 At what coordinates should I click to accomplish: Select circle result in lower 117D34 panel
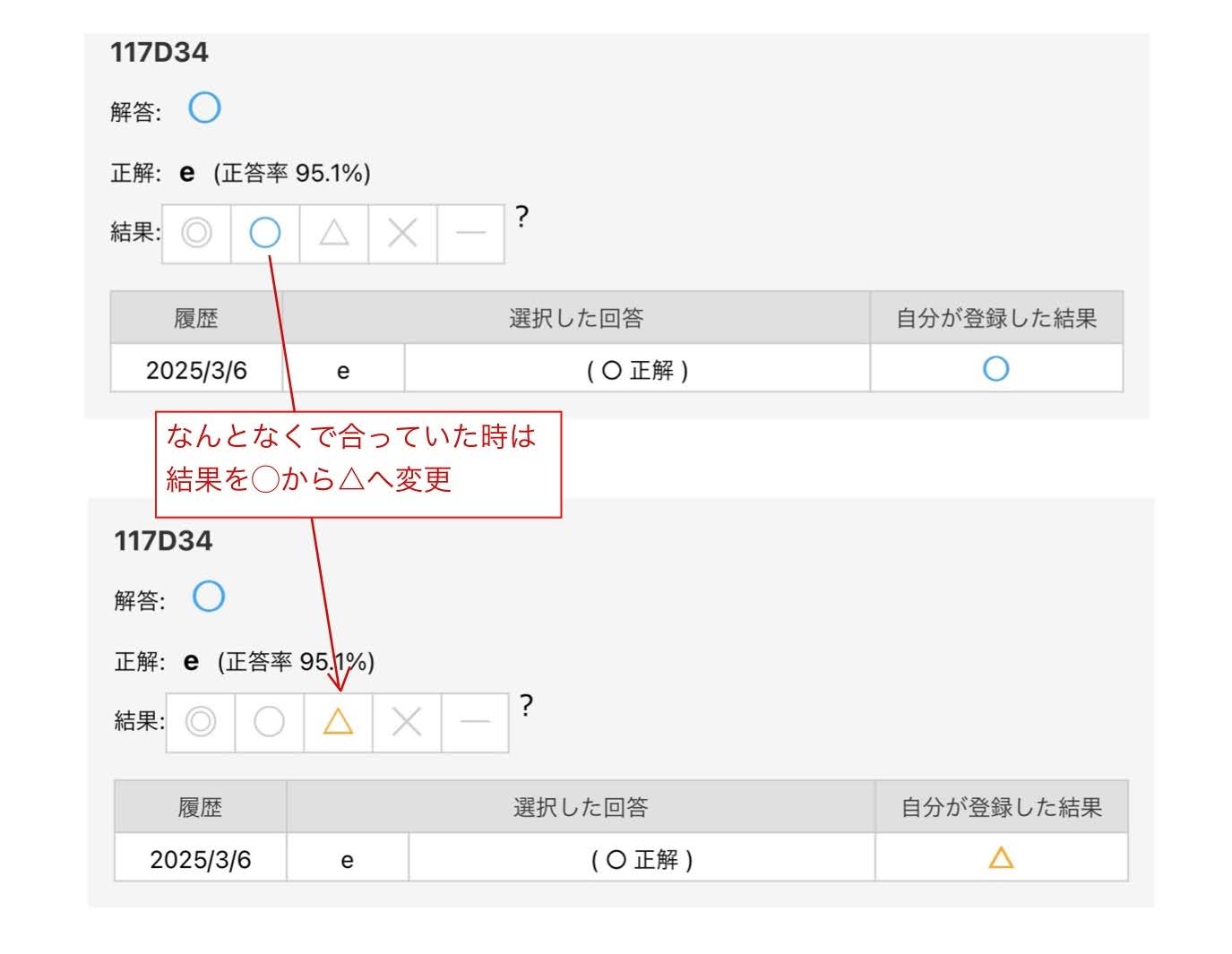tap(269, 722)
